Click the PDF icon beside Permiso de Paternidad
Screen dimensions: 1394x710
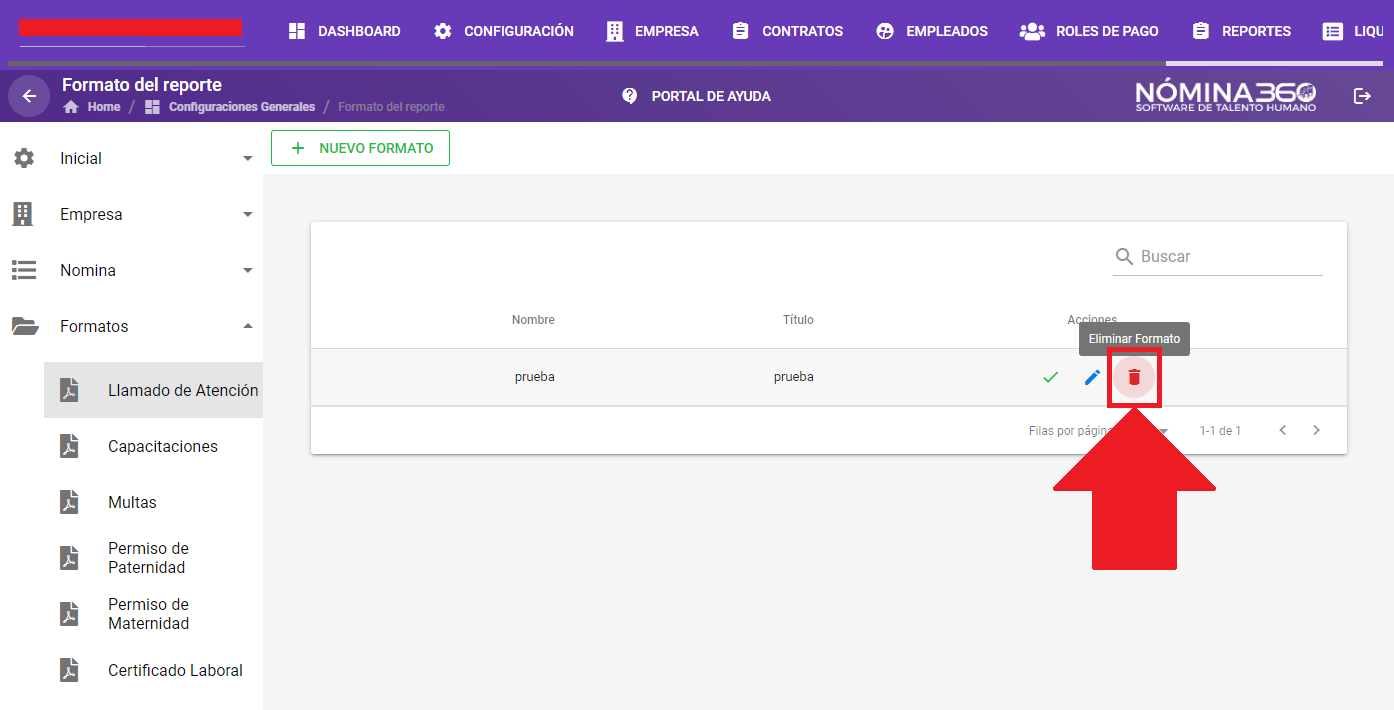click(69, 558)
